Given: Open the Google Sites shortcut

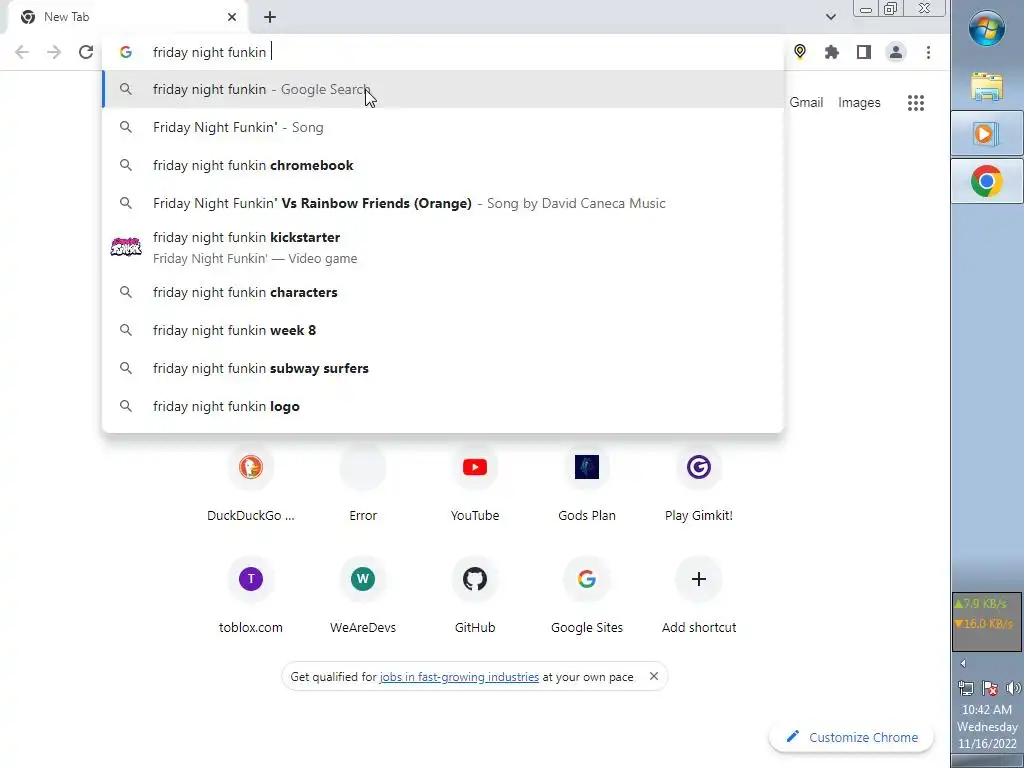Looking at the screenshot, I should point(586,595).
